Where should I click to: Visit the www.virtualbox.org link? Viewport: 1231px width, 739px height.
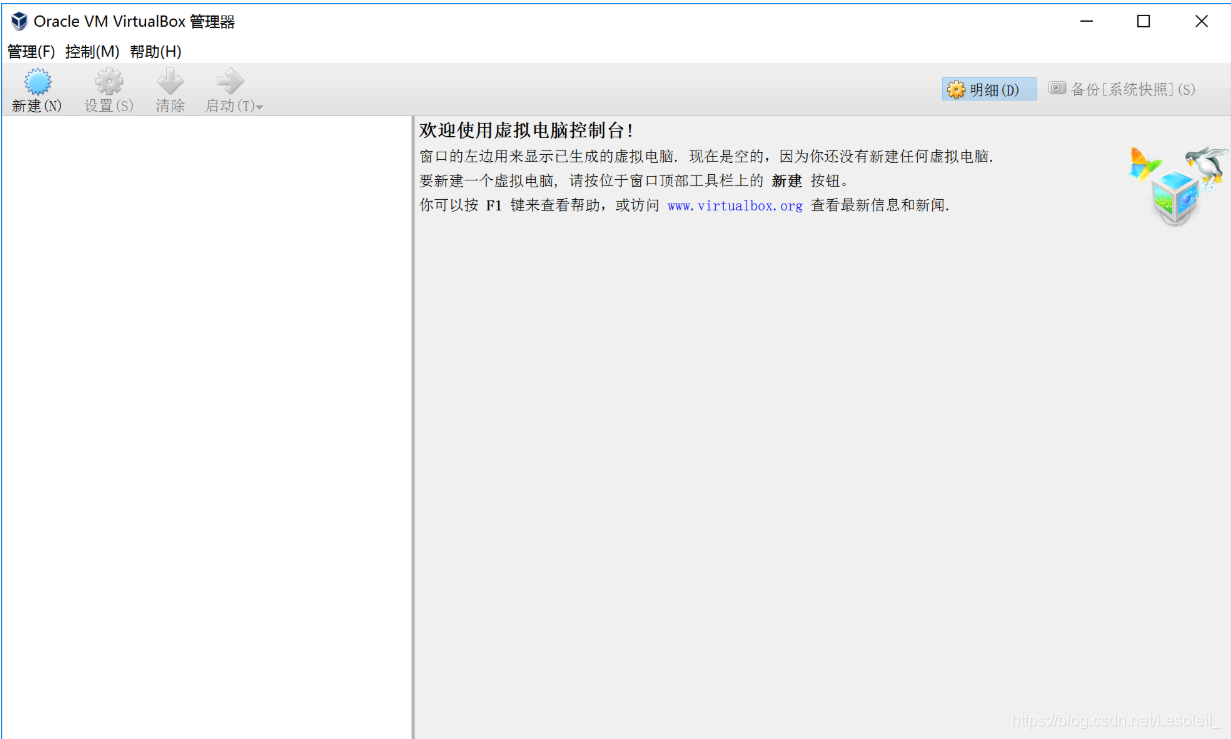coord(735,206)
